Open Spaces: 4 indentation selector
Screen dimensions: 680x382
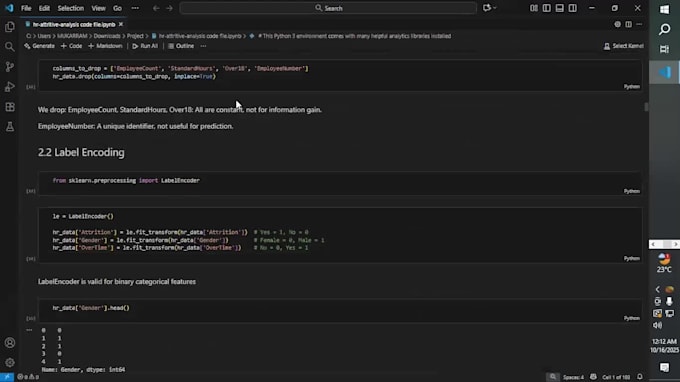click(x=573, y=377)
